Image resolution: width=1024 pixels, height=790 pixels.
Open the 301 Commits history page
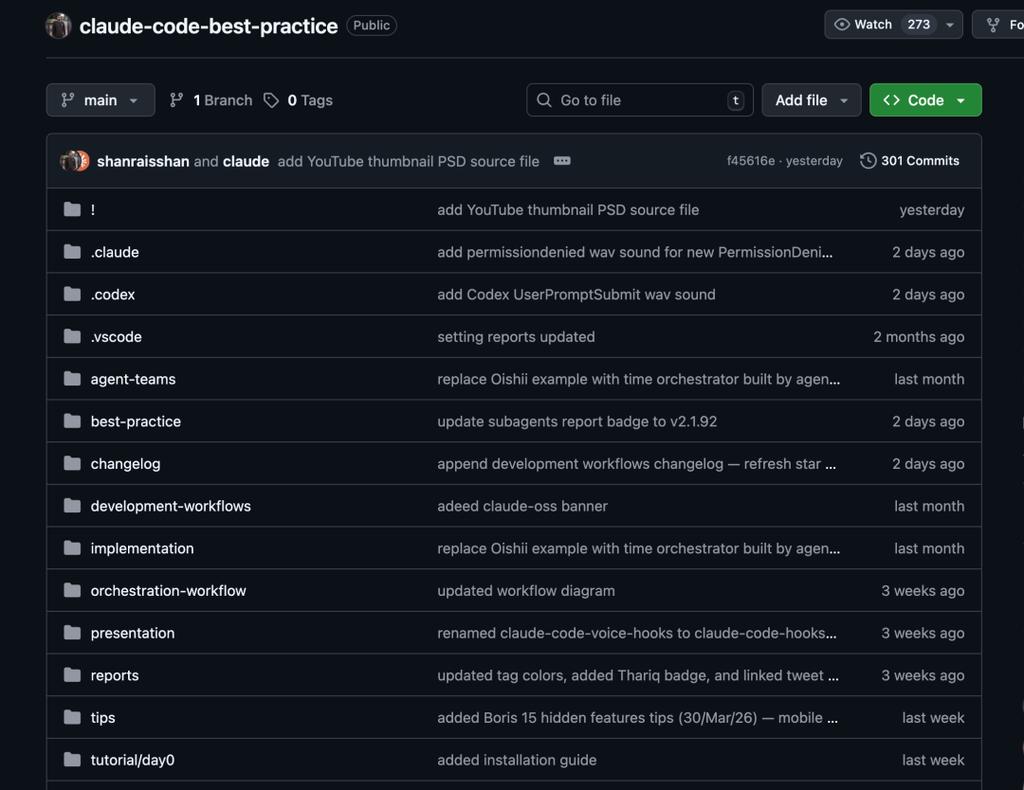920,160
